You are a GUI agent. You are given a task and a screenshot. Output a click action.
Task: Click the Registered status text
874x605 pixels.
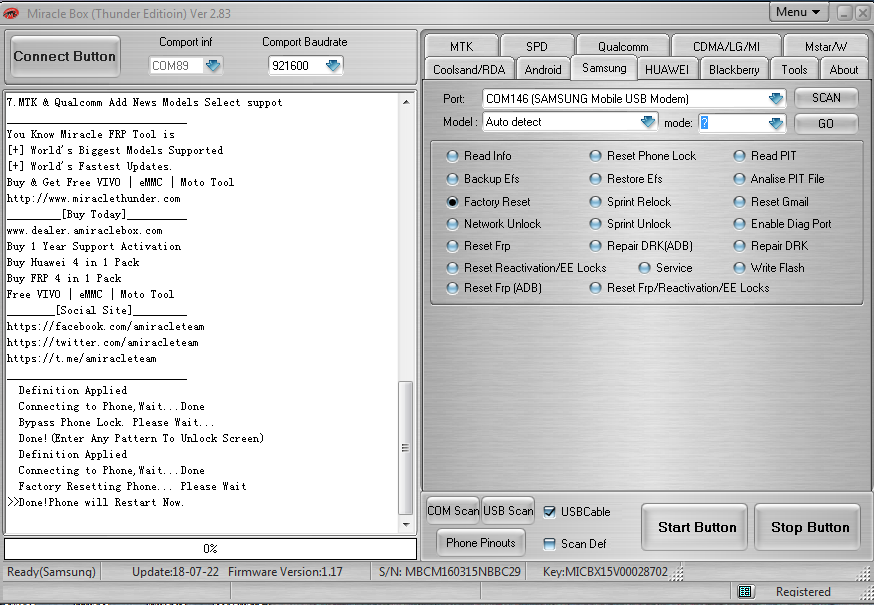(x=803, y=592)
